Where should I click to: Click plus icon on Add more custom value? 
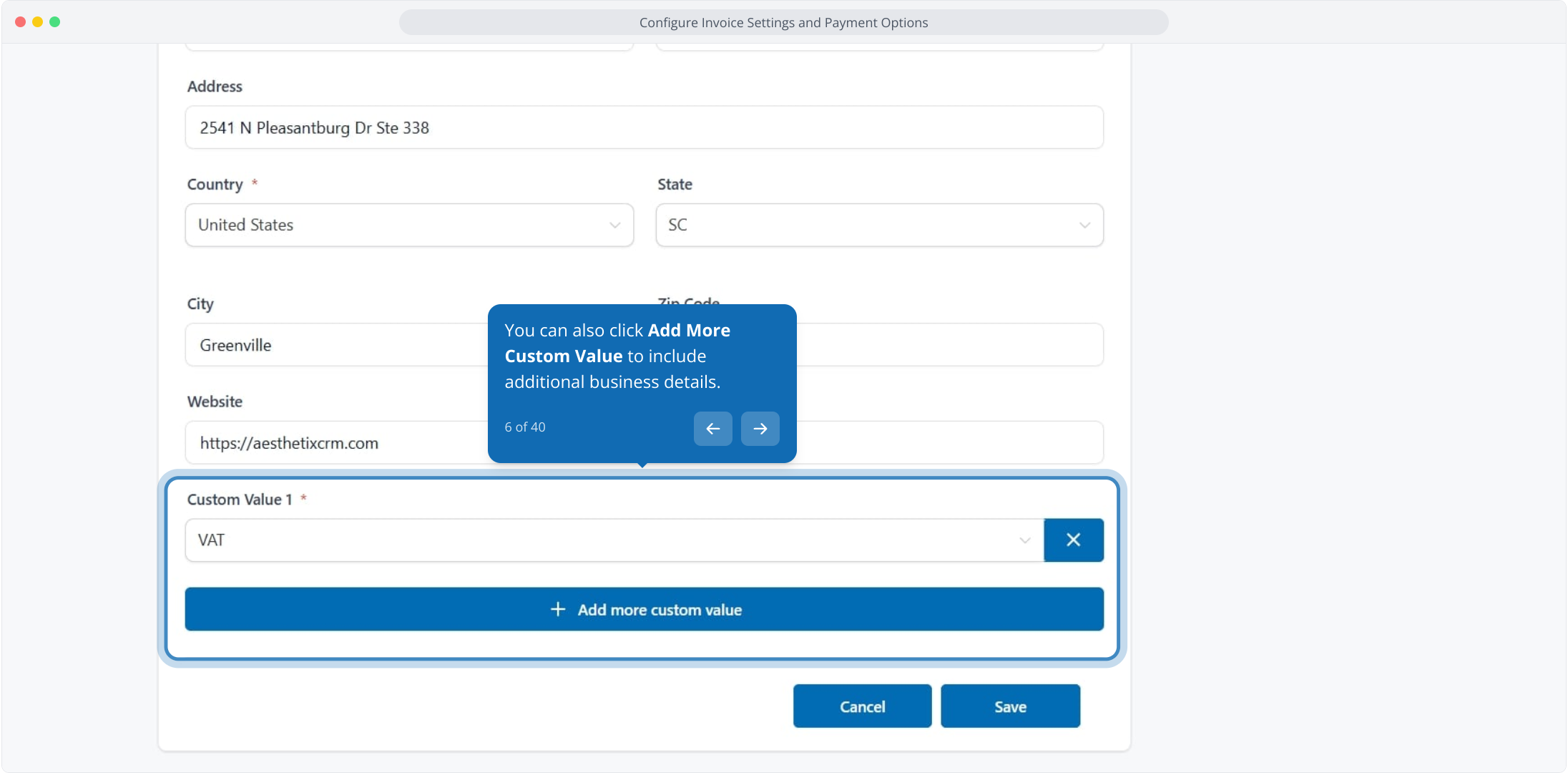[x=558, y=609]
